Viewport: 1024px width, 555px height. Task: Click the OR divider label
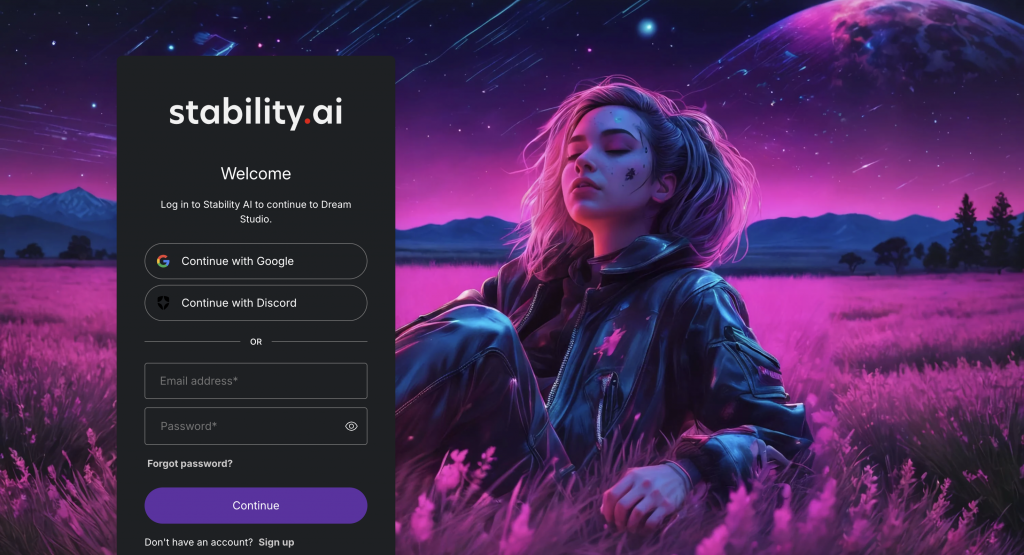pyautogui.click(x=256, y=341)
